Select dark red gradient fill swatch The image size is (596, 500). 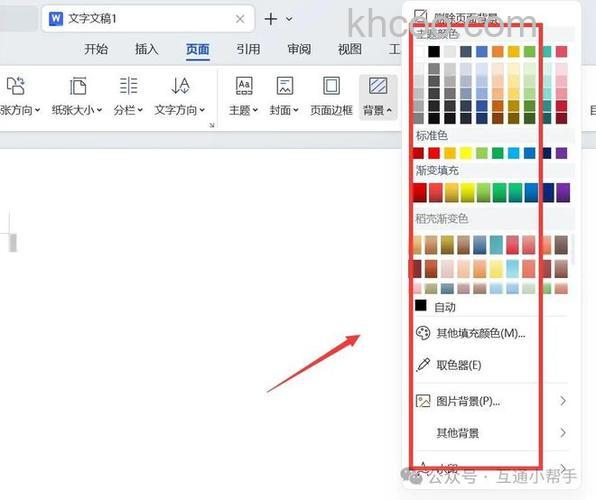point(420,192)
